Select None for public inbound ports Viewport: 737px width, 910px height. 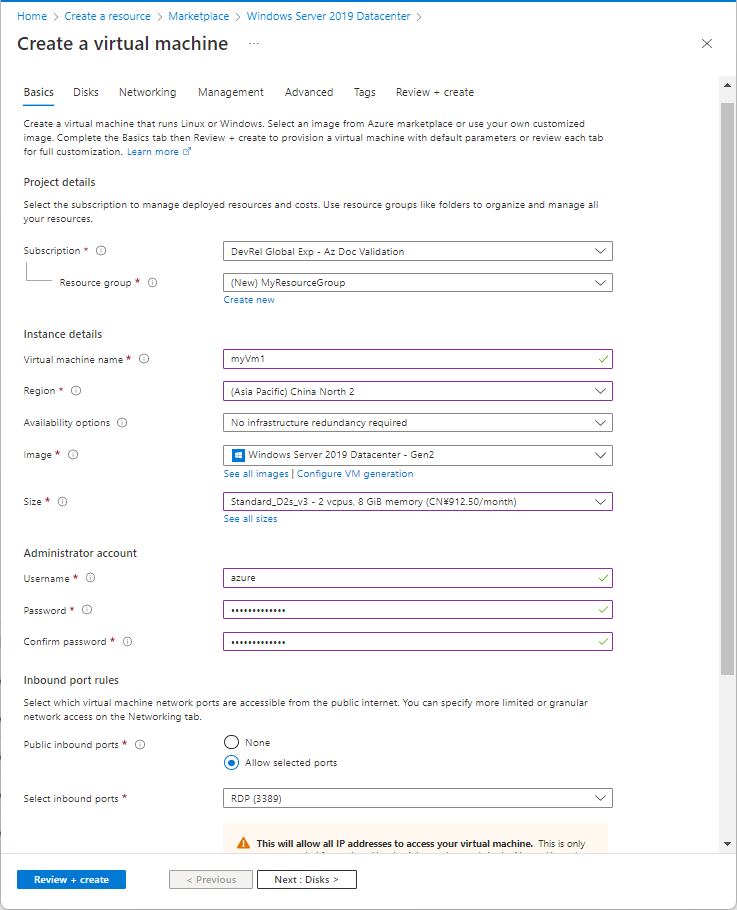(x=232, y=742)
